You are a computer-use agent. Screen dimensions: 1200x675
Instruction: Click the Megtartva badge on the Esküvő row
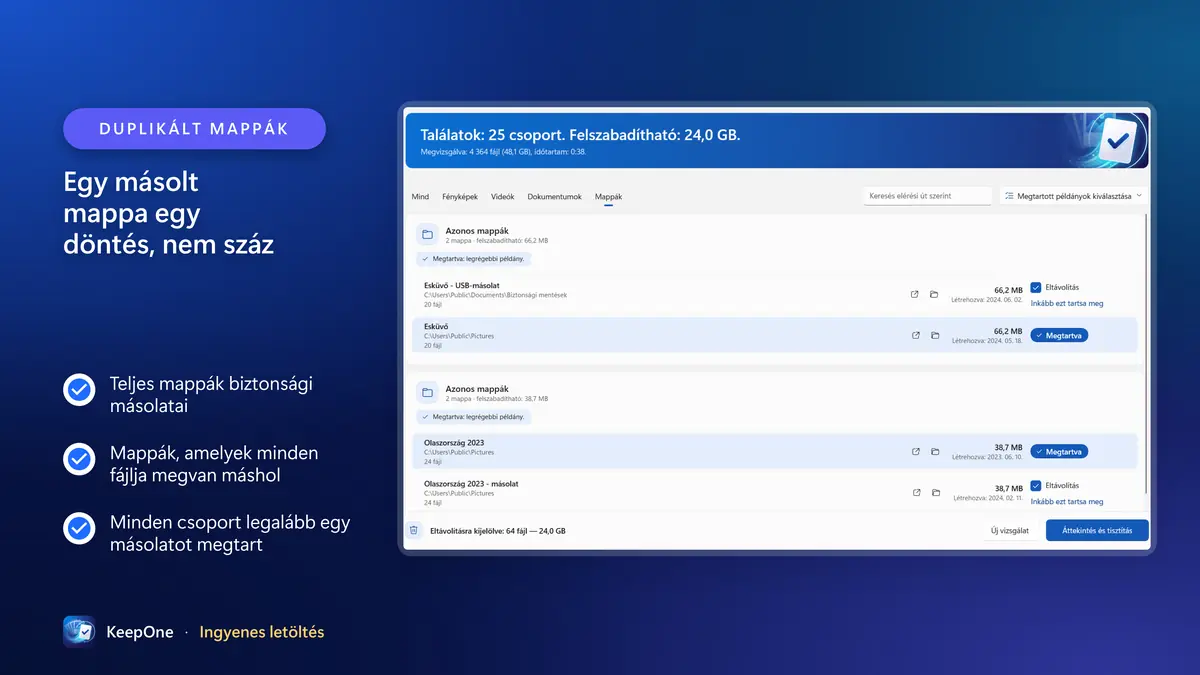(1059, 335)
